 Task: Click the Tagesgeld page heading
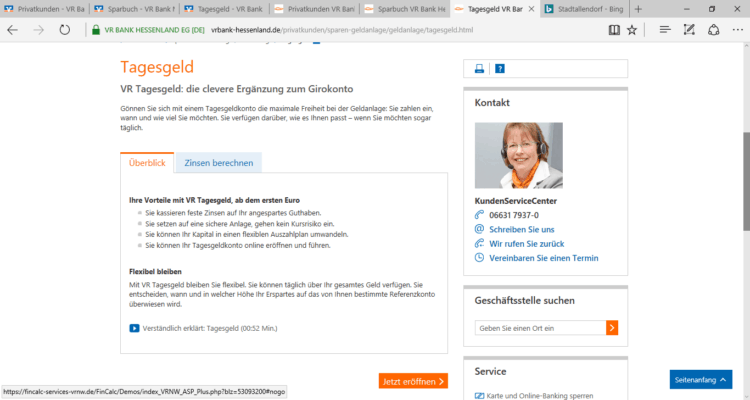coord(157,67)
